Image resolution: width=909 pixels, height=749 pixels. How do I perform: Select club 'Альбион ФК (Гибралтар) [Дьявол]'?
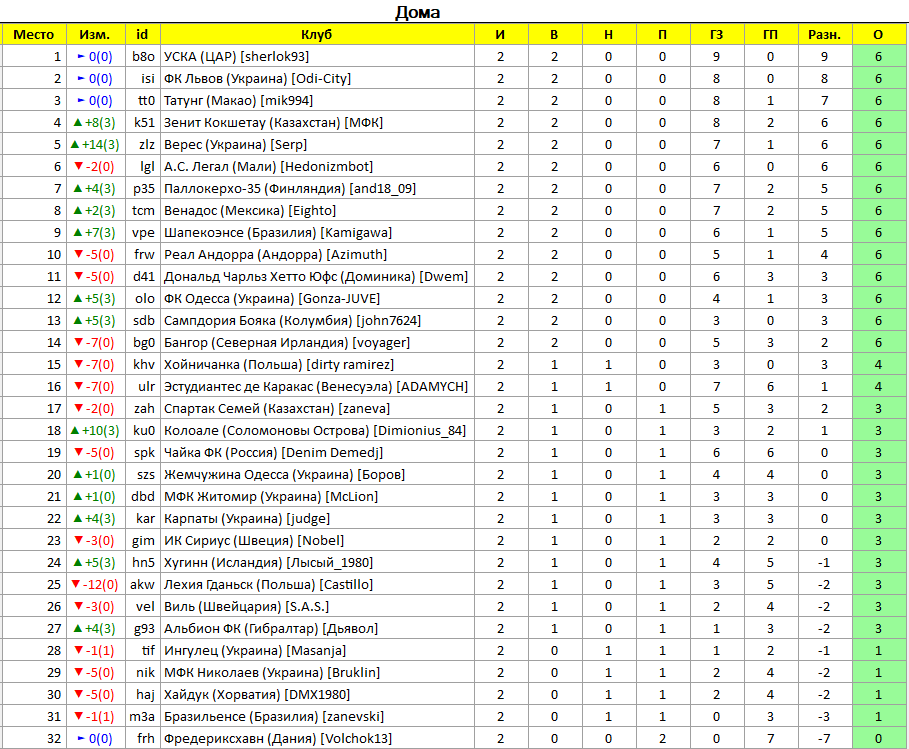pyautogui.click(x=271, y=630)
